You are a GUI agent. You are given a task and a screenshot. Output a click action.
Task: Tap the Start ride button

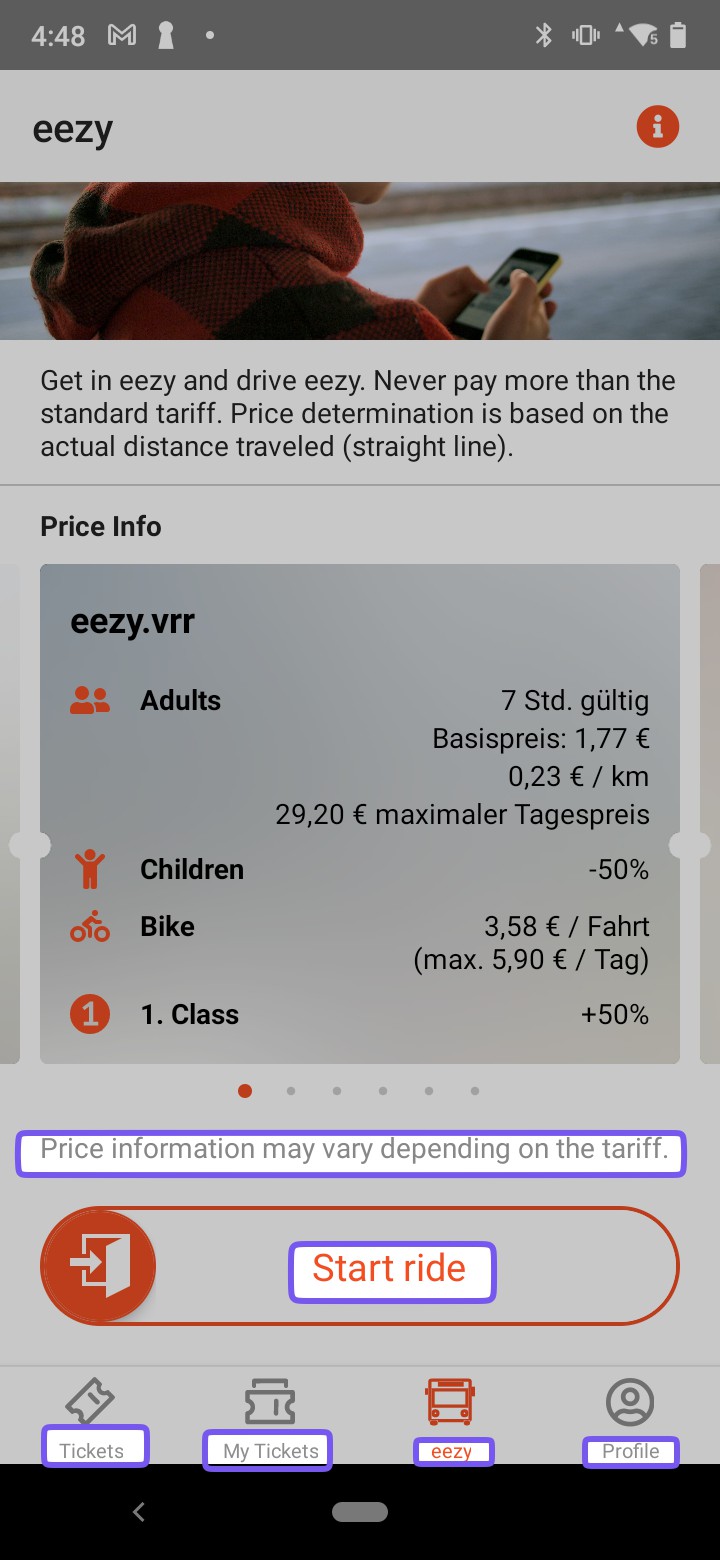(360, 1267)
